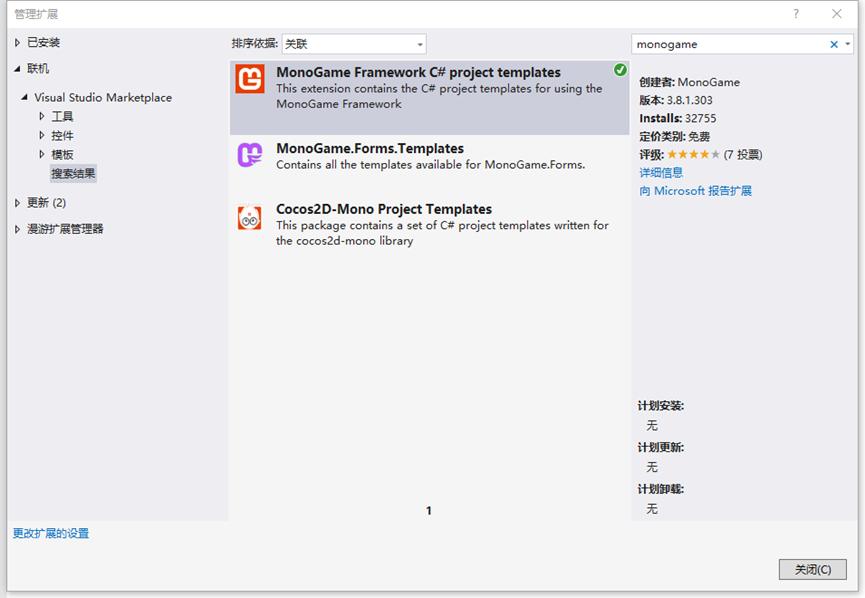The width and height of the screenshot is (865, 598).
Task: Expand the 更新 (2) node
Action: 17,202
